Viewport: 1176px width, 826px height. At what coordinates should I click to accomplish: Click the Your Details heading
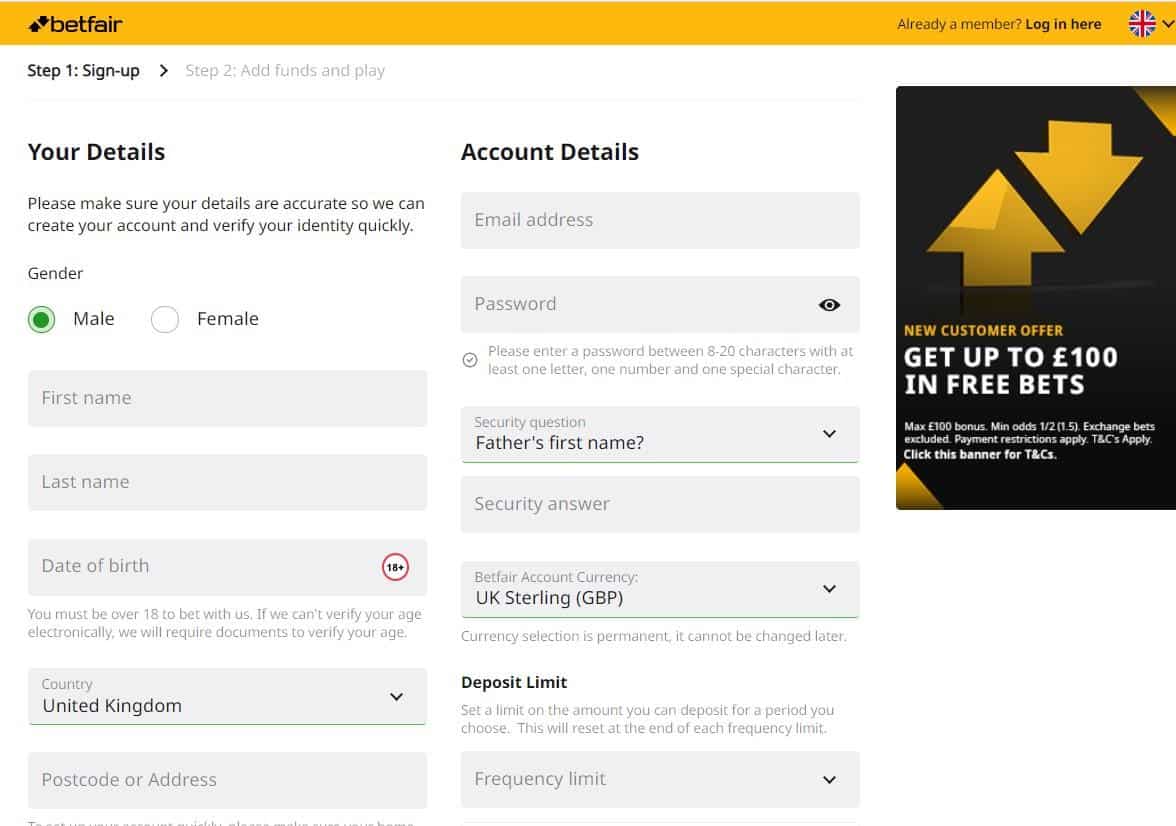click(x=96, y=152)
